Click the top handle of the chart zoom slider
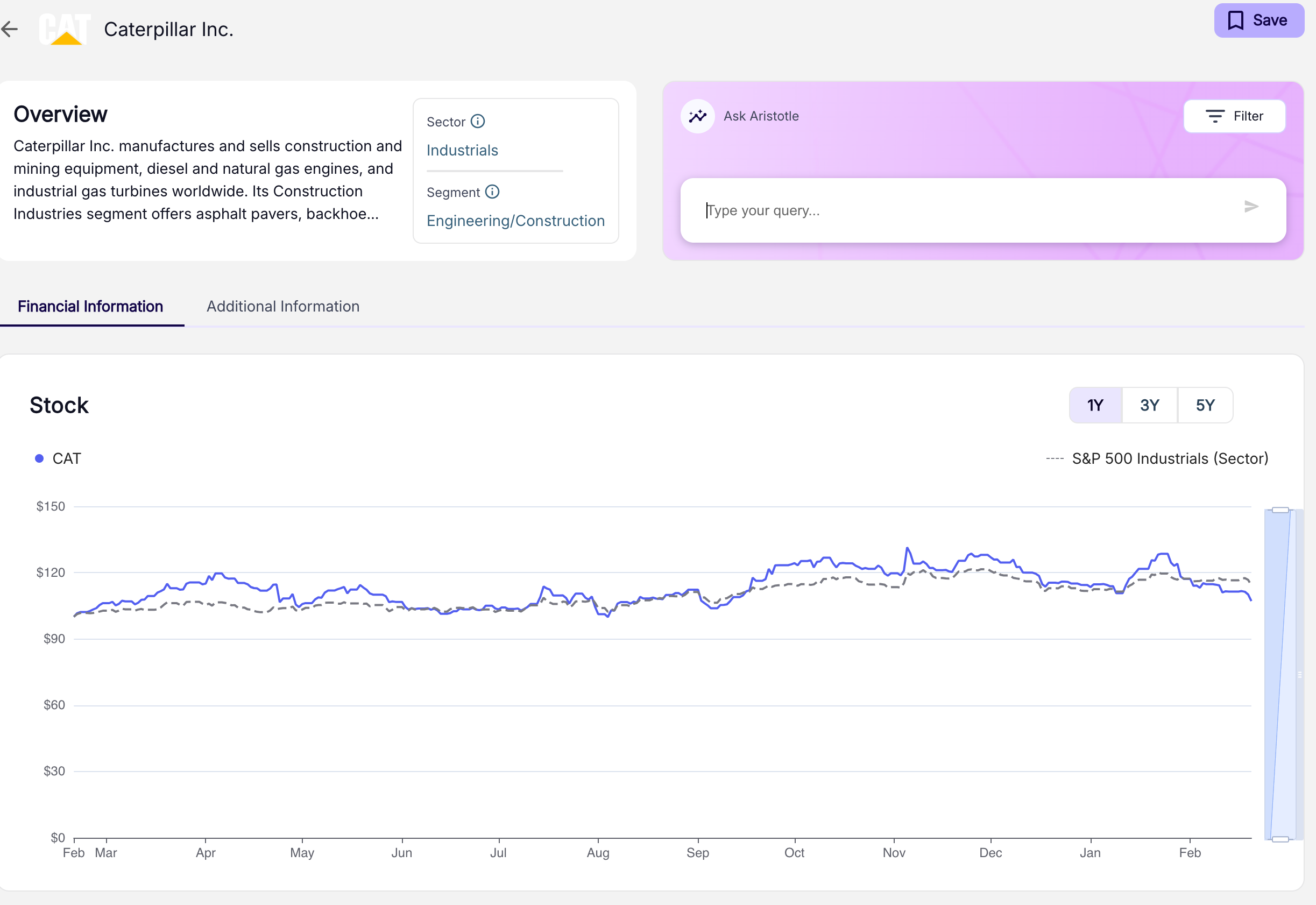1316x905 pixels. [x=1280, y=510]
